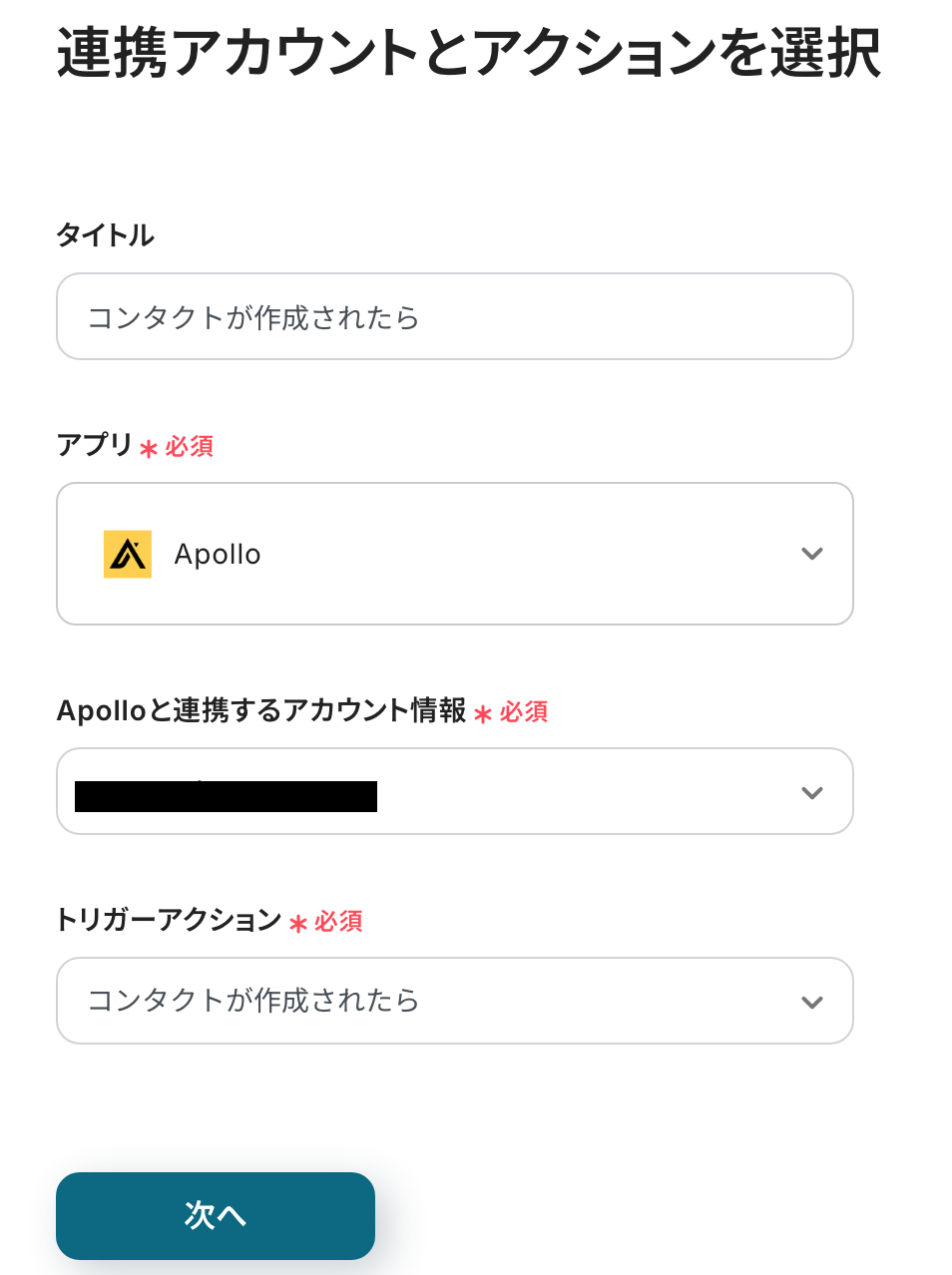Click 必須 text next to トリガーアクション
This screenshot has width=952, height=1275.
[x=338, y=922]
